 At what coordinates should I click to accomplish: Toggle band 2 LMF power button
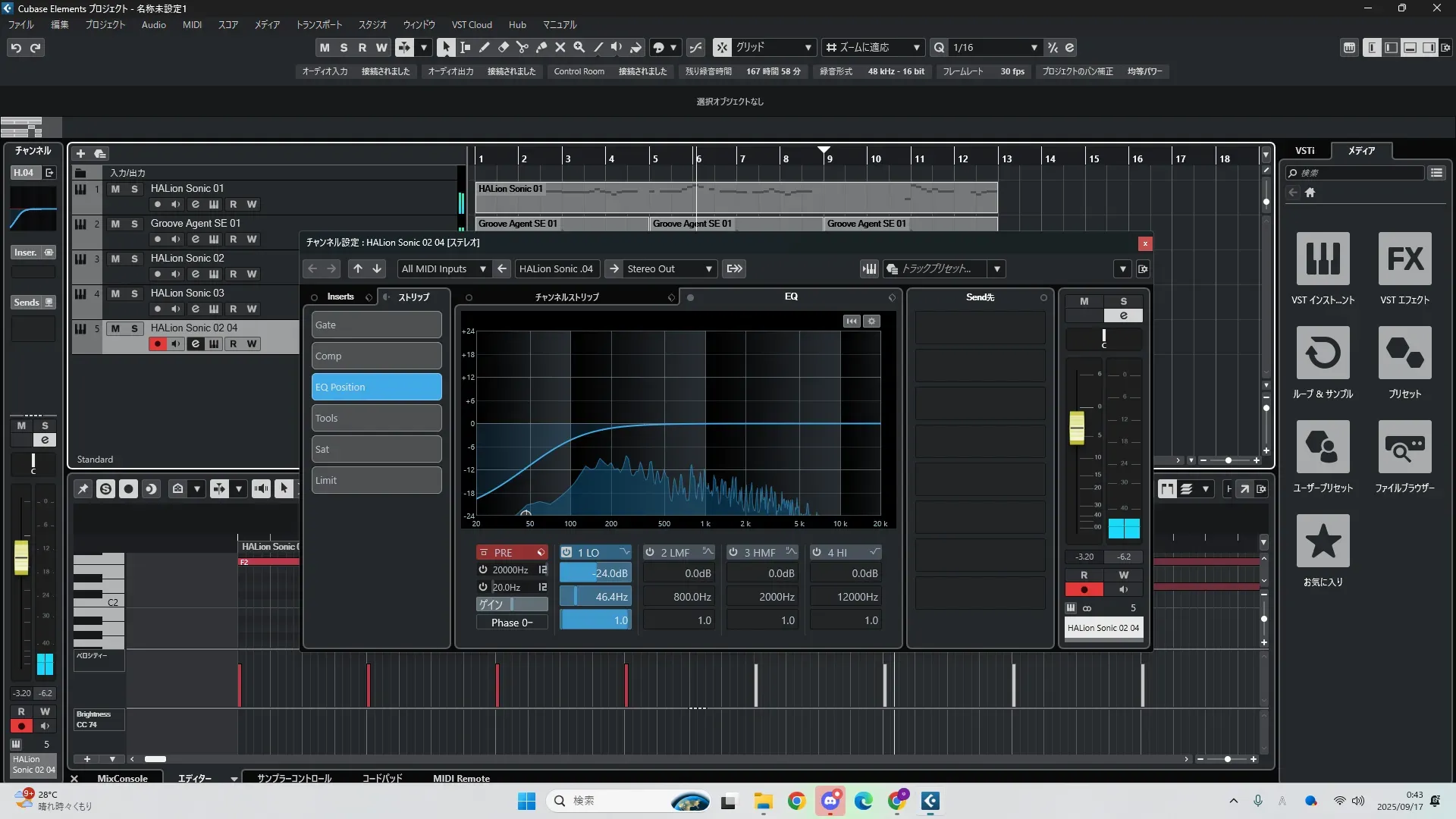click(x=650, y=552)
